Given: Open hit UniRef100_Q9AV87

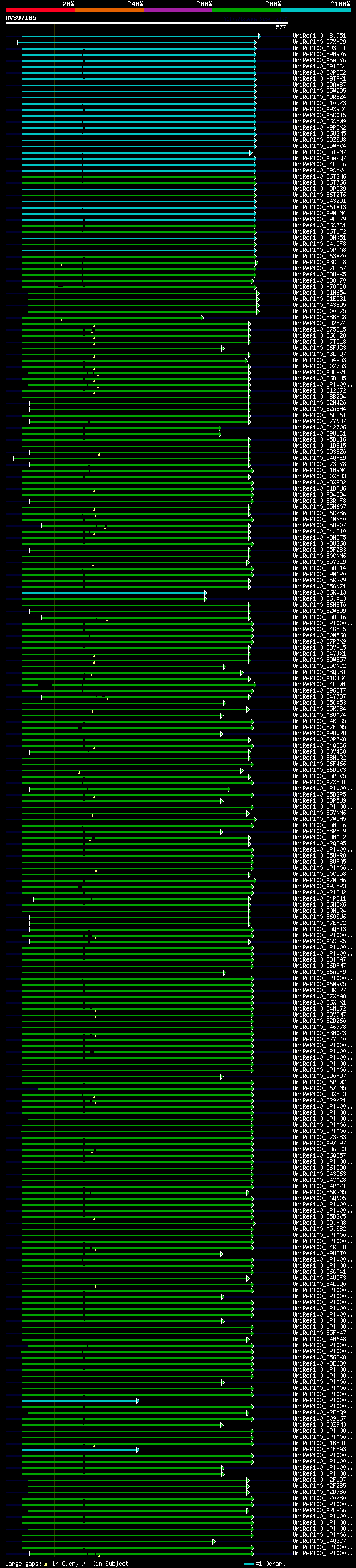Looking at the screenshot, I should (x=319, y=85).
